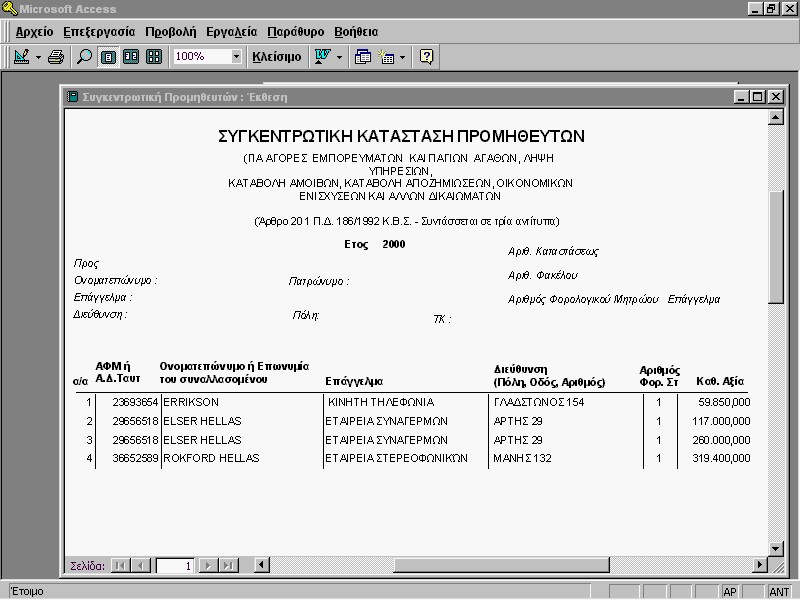
Task: Open the Εργαλεία menu
Action: point(232,32)
